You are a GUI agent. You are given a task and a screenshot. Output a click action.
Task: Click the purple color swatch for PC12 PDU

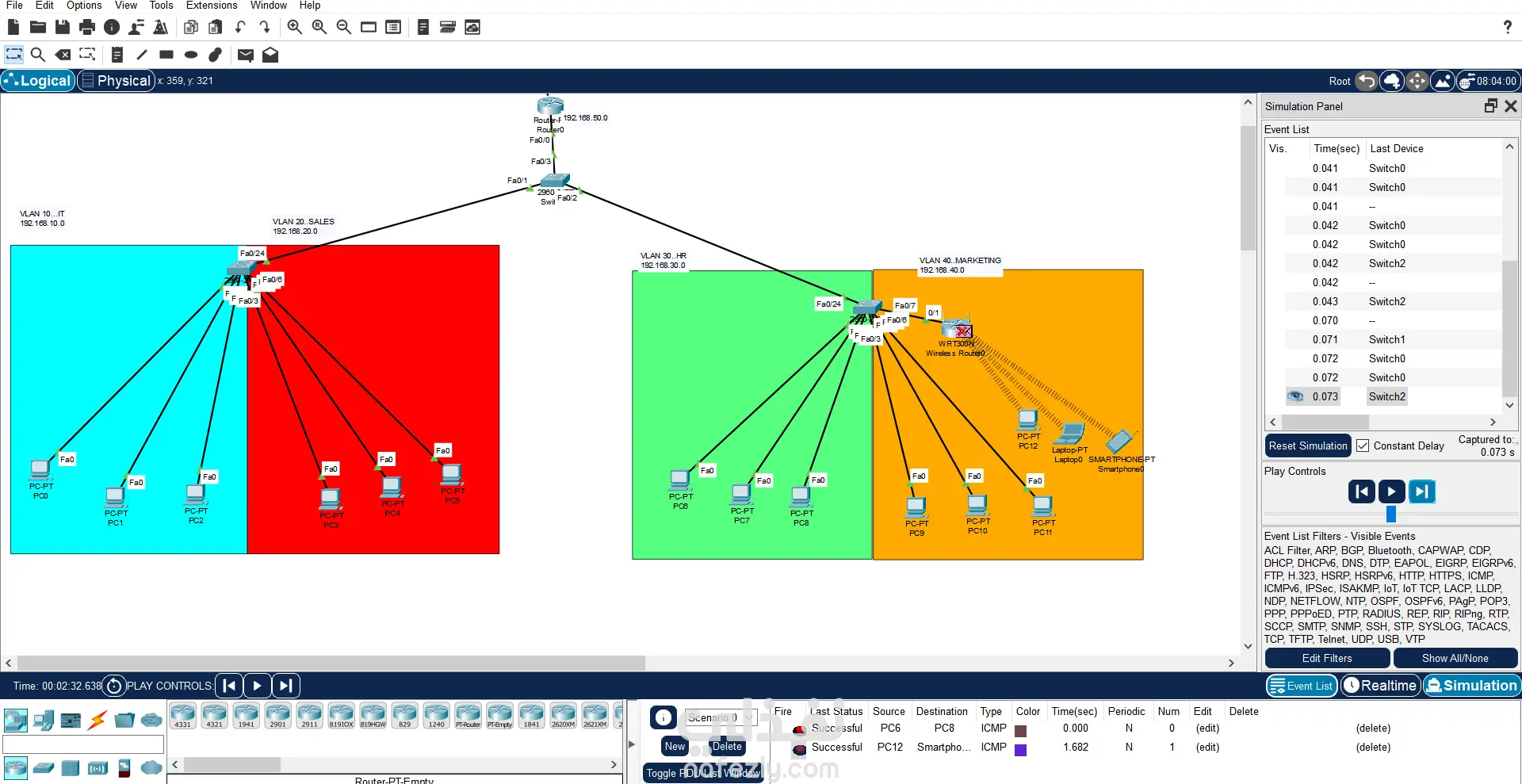(x=1021, y=750)
